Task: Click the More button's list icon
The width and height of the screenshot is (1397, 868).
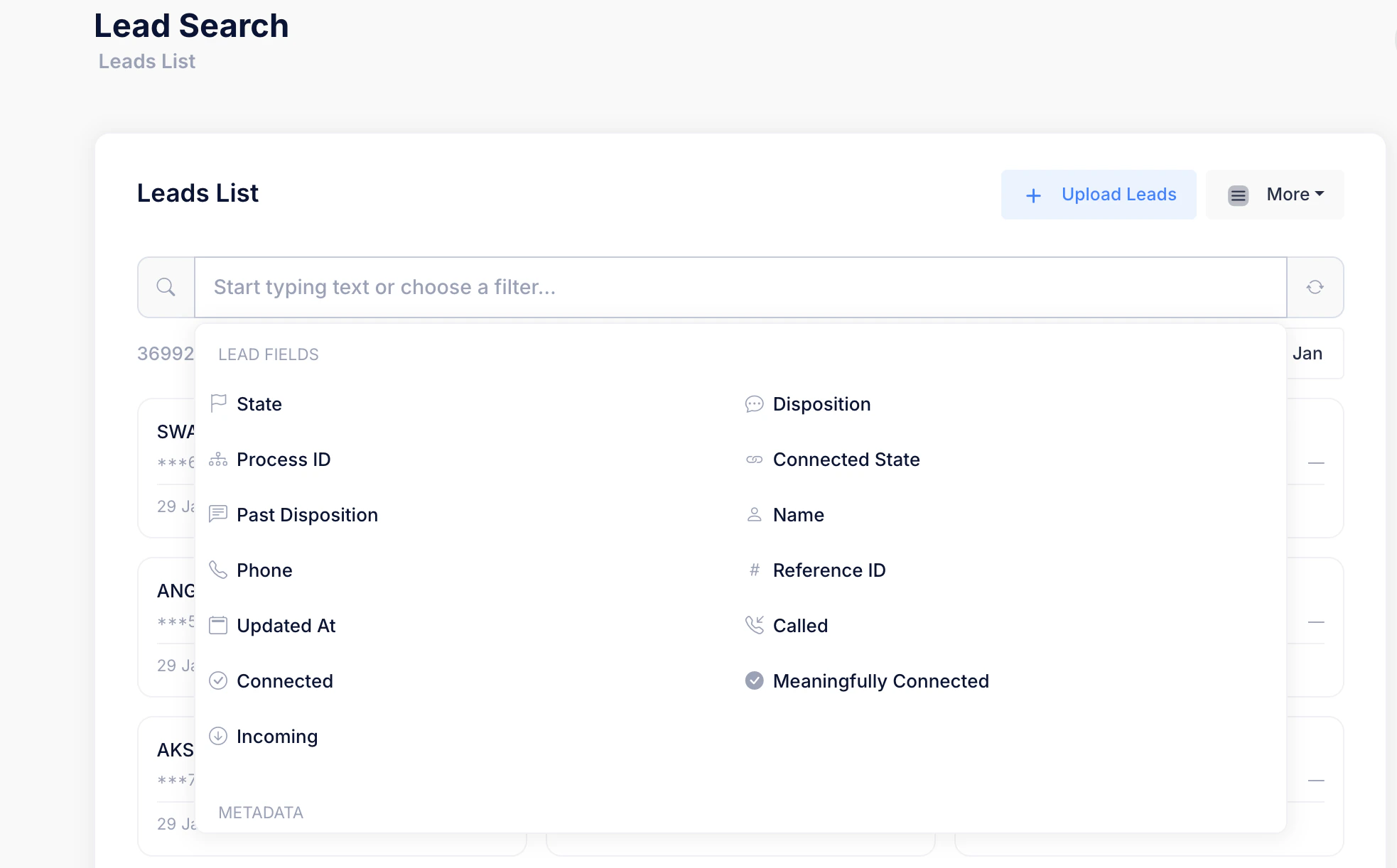Action: [x=1238, y=195]
